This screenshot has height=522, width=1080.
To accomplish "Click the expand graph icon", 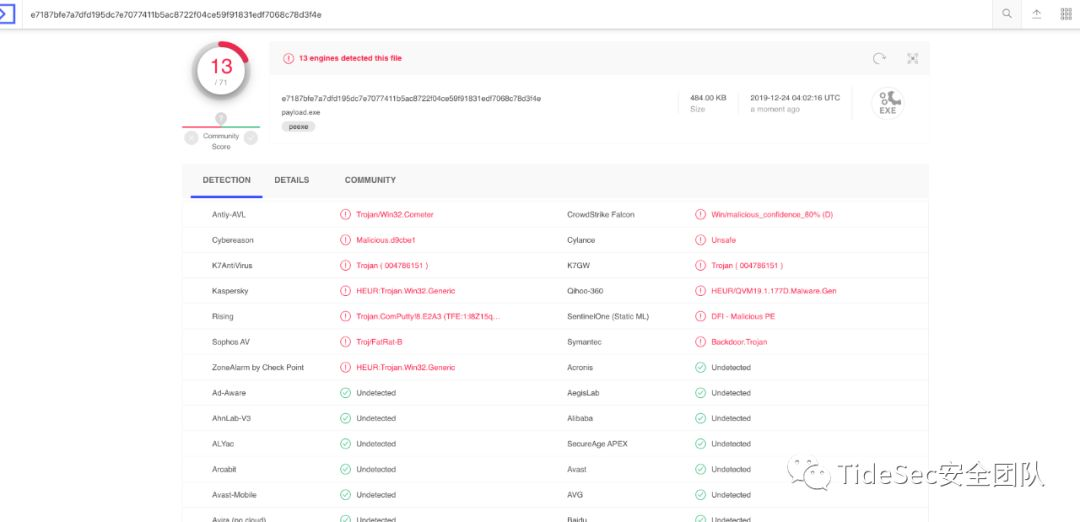I will coord(912,59).
